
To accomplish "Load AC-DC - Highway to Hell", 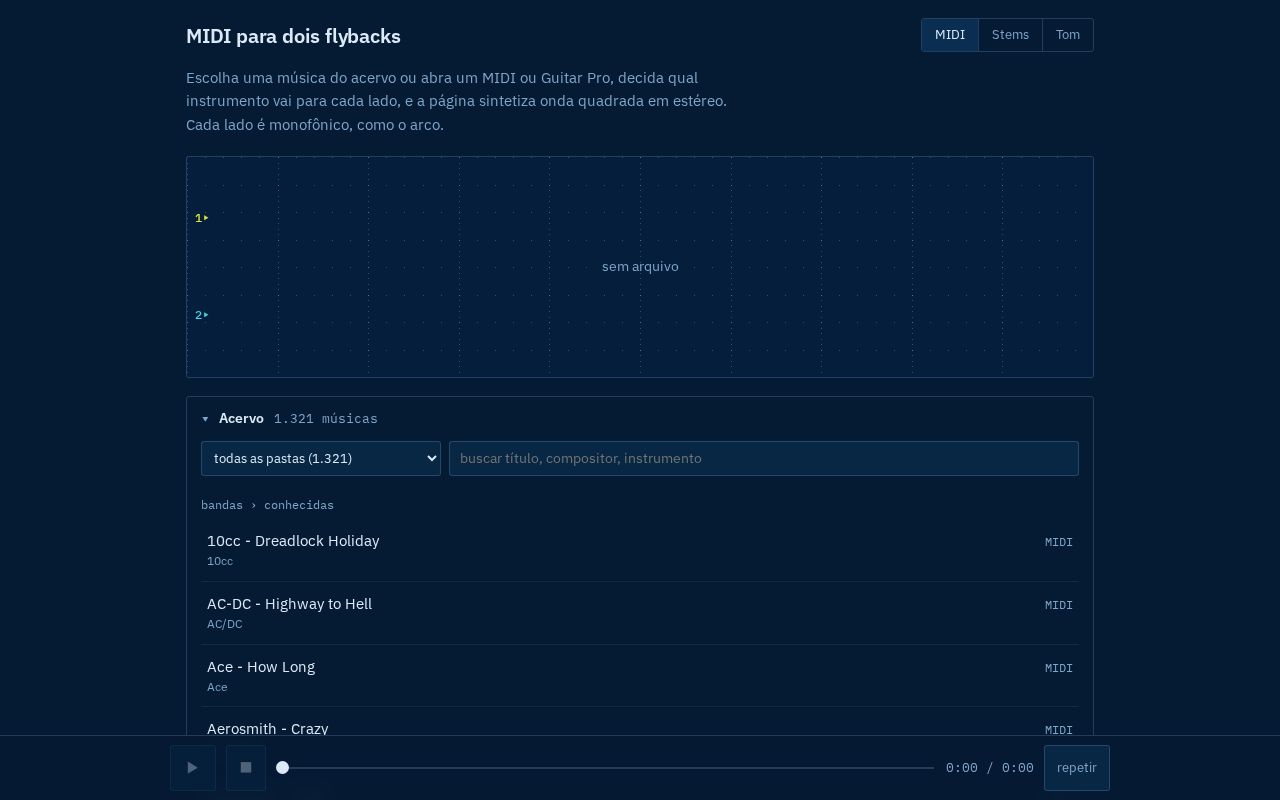I will pos(640,613).
